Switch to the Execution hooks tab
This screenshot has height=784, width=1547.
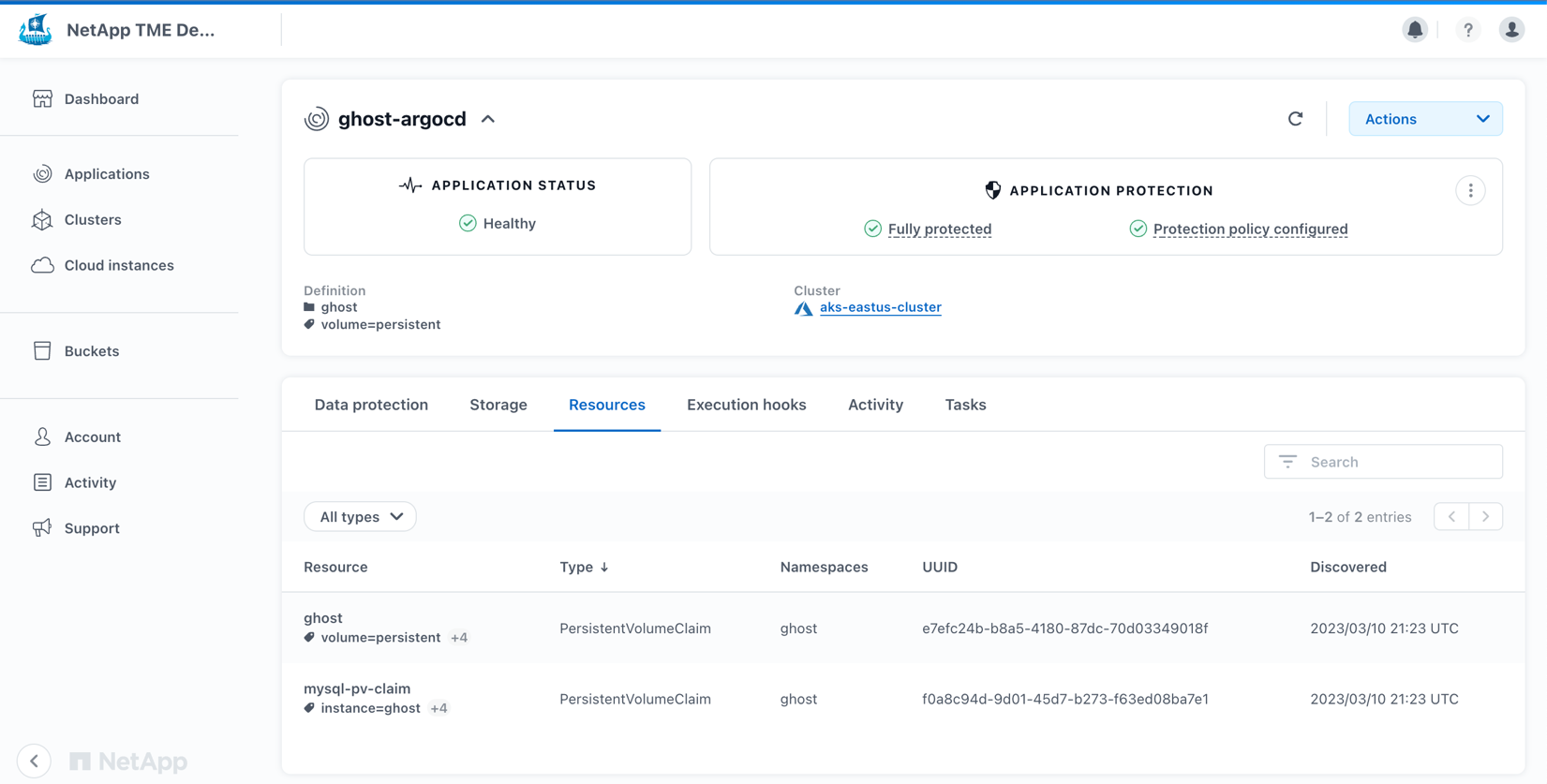coord(746,405)
